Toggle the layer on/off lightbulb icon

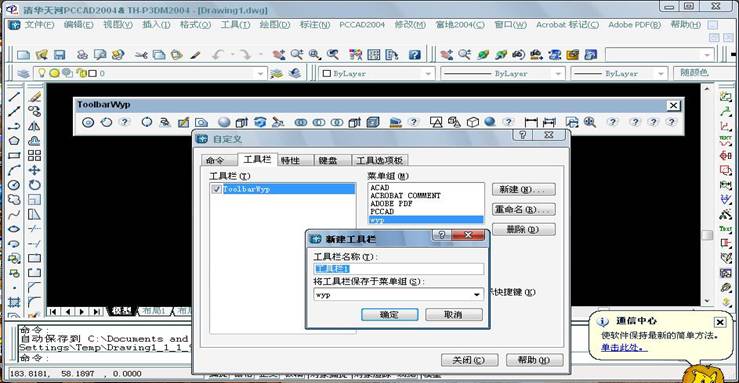click(42, 73)
